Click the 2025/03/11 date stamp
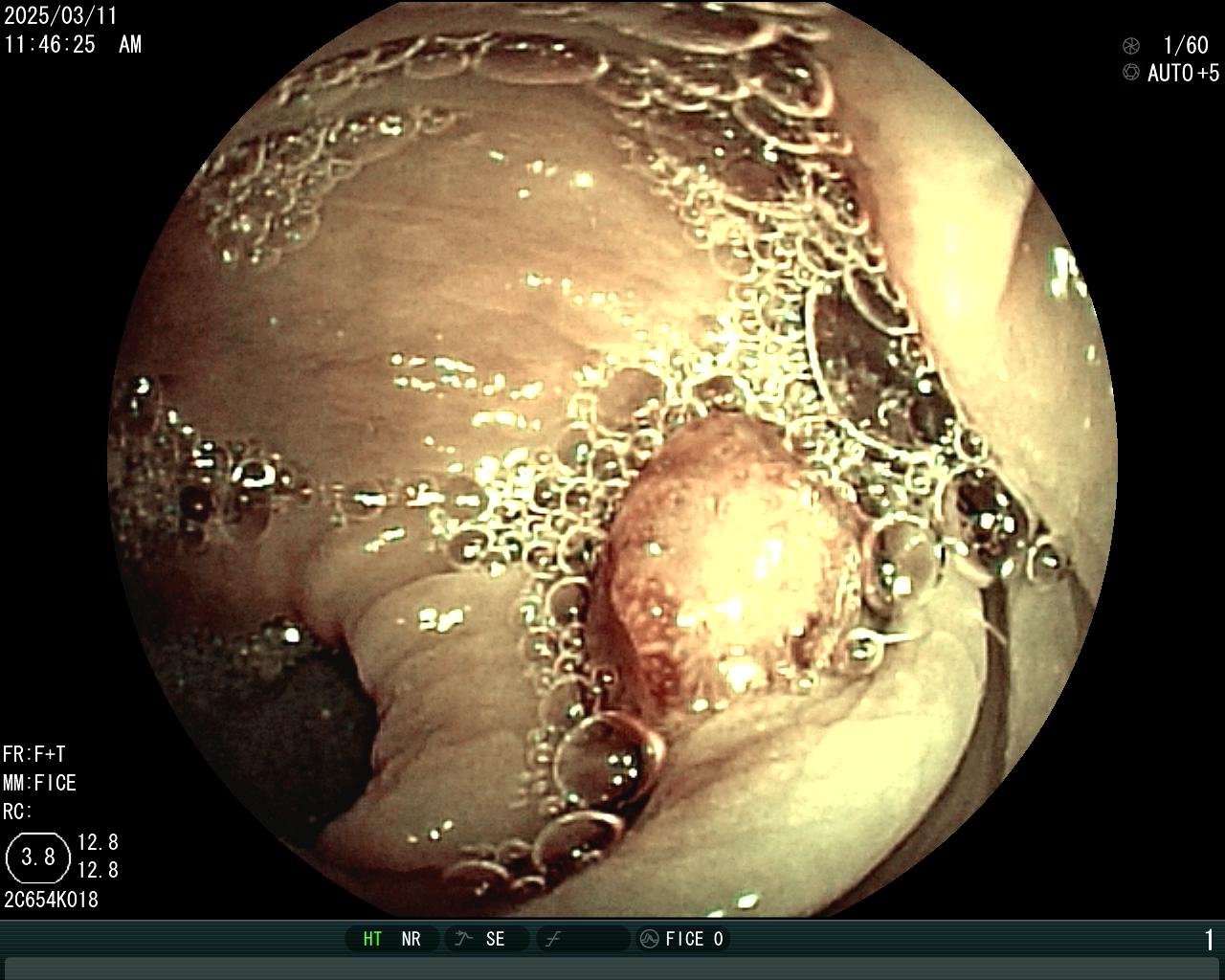This screenshot has width=1225, height=980. coord(60,15)
